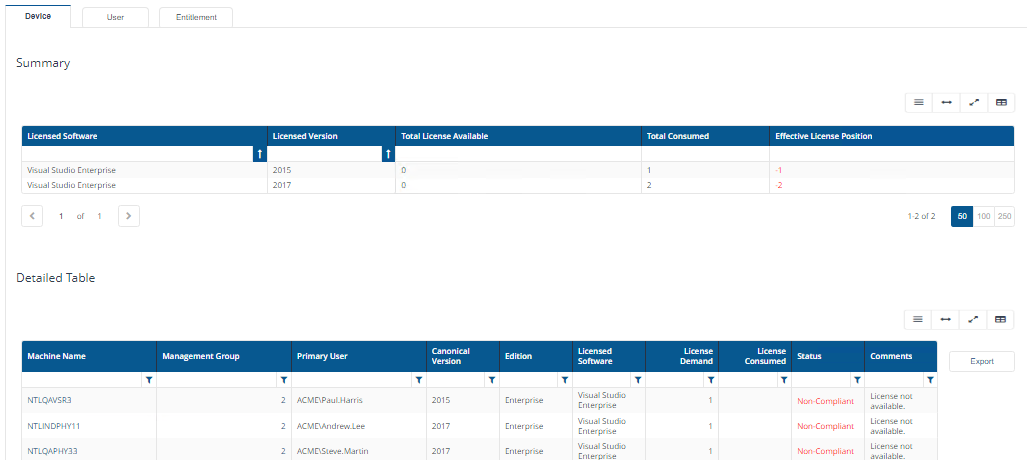Click Summary table column layout grid icon
This screenshot has width=1027, height=460.
click(x=1001, y=102)
